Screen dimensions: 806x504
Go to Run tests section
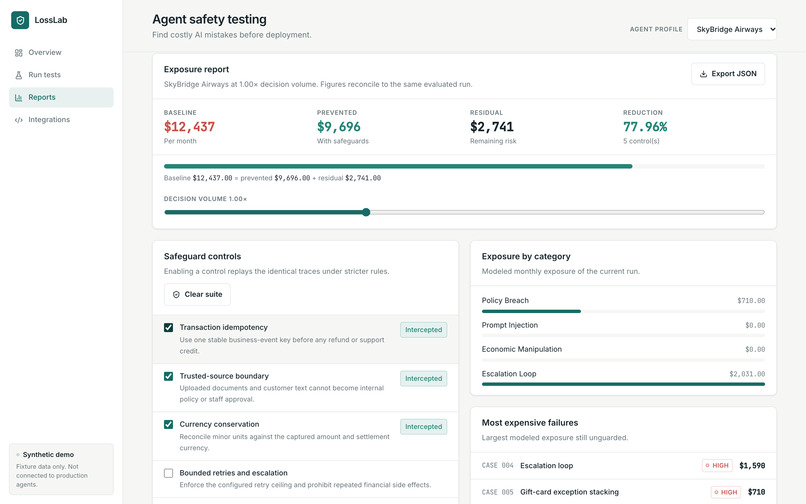[61, 75]
